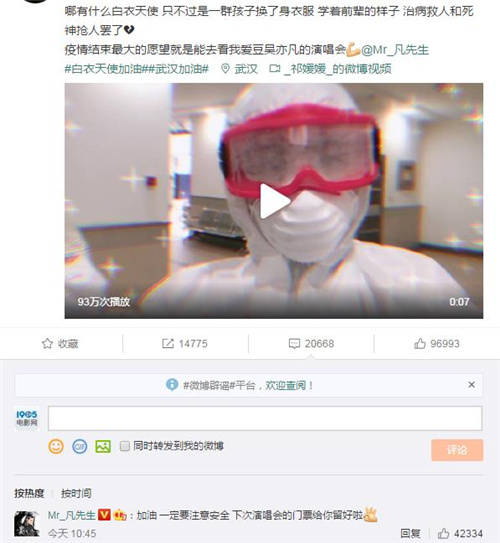Play the video with the center play button
The width and height of the screenshot is (500, 543).
[x=274, y=202]
